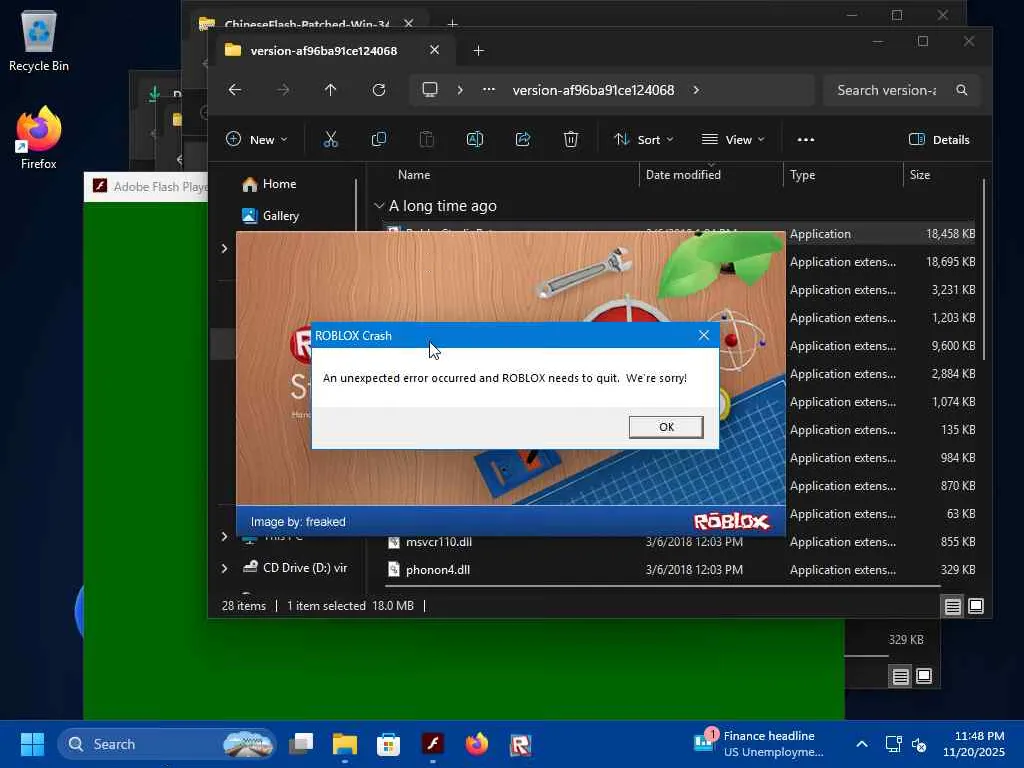Go back with the Explorer back arrow
The height and width of the screenshot is (768, 1024).
click(235, 89)
